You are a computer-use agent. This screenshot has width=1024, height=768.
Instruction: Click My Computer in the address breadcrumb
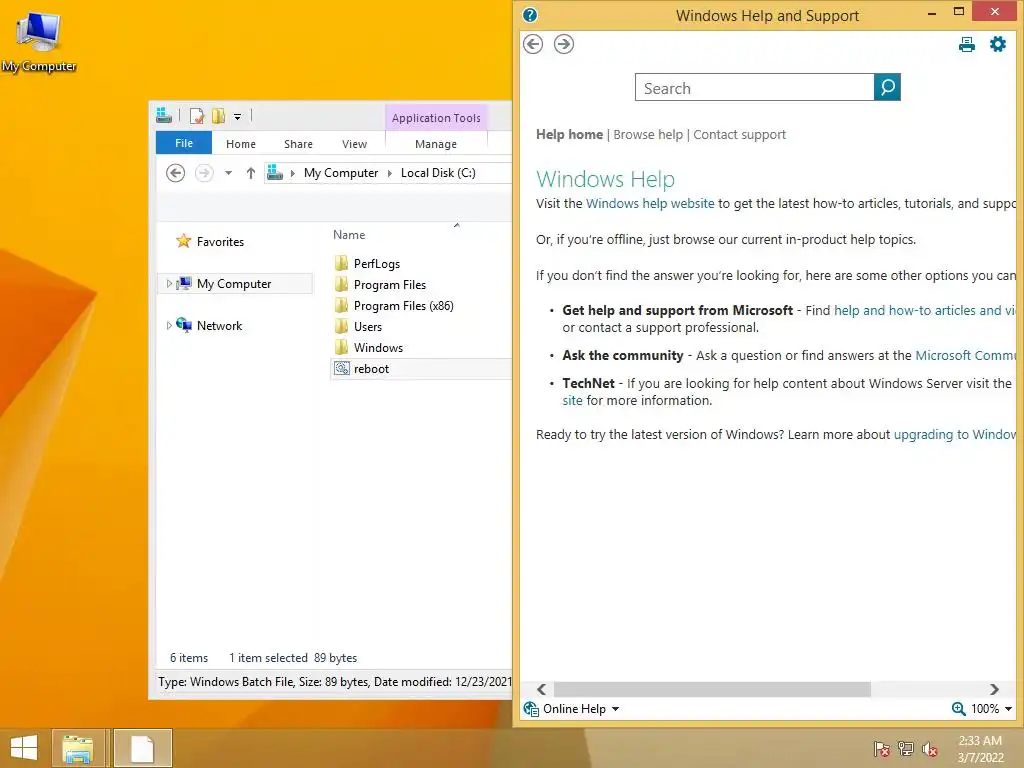(x=341, y=172)
